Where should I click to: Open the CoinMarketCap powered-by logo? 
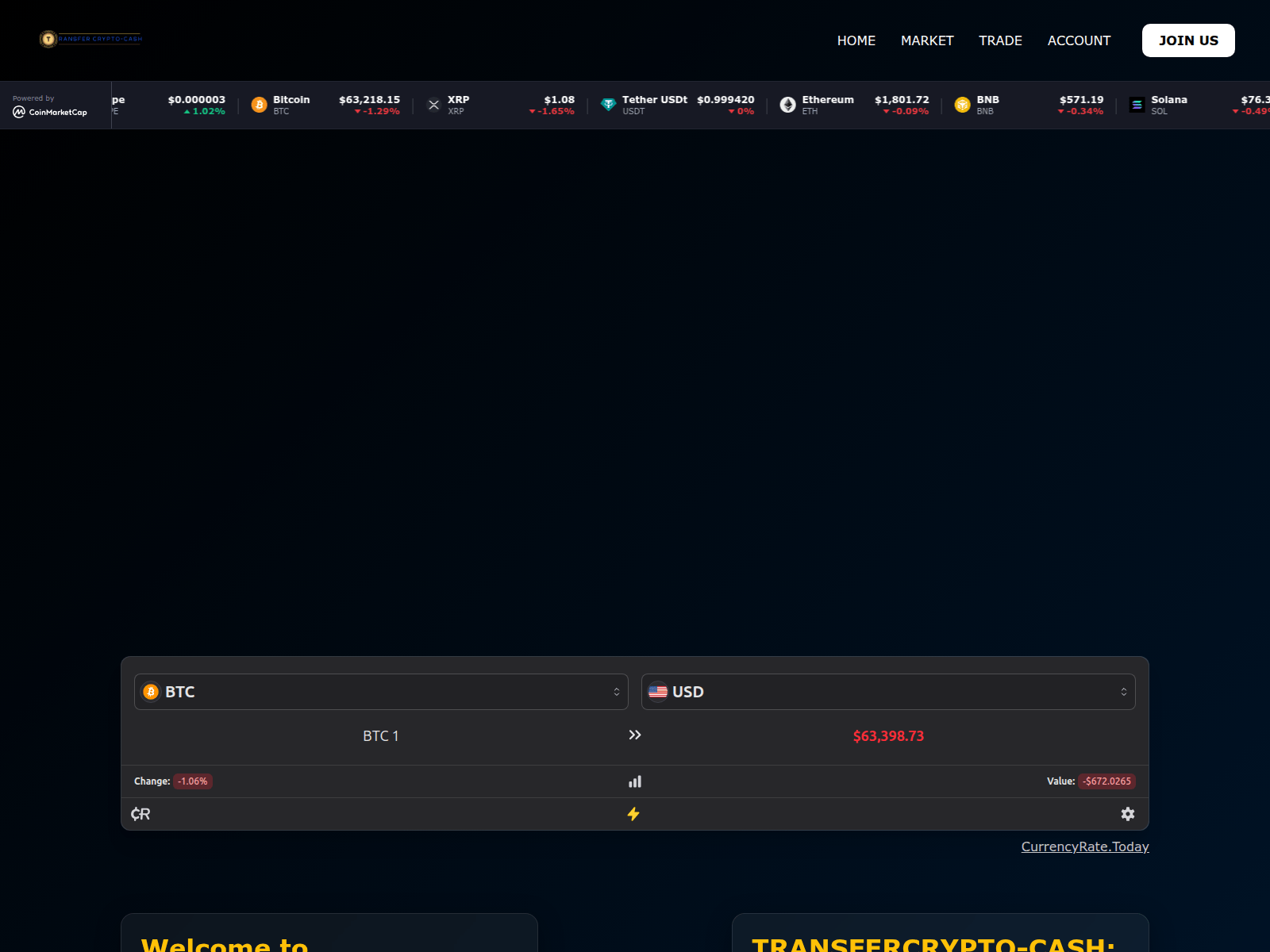[x=50, y=112]
